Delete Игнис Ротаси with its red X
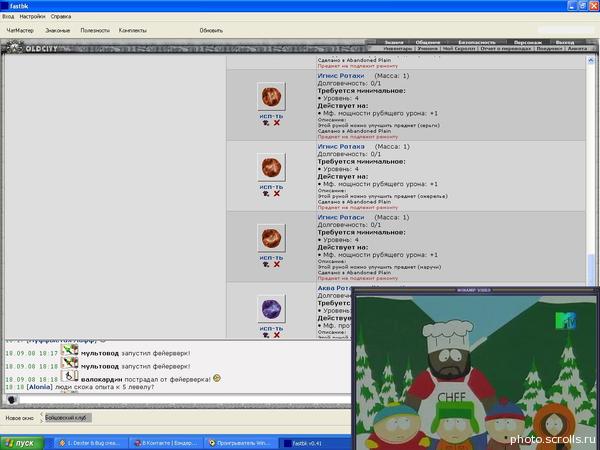The image size is (600, 450). (277, 264)
